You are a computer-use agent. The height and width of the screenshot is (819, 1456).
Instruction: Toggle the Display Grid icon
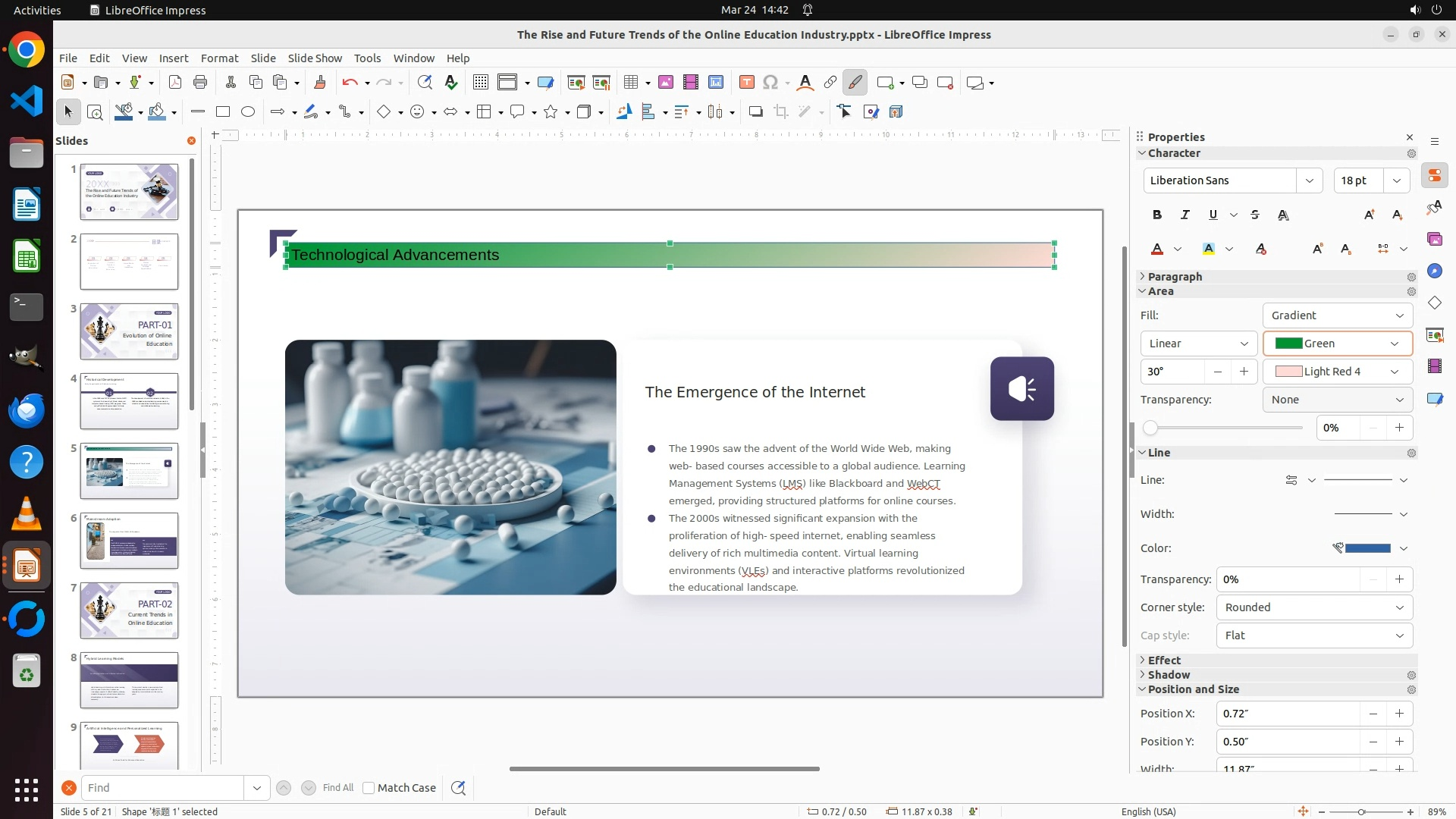click(x=480, y=83)
